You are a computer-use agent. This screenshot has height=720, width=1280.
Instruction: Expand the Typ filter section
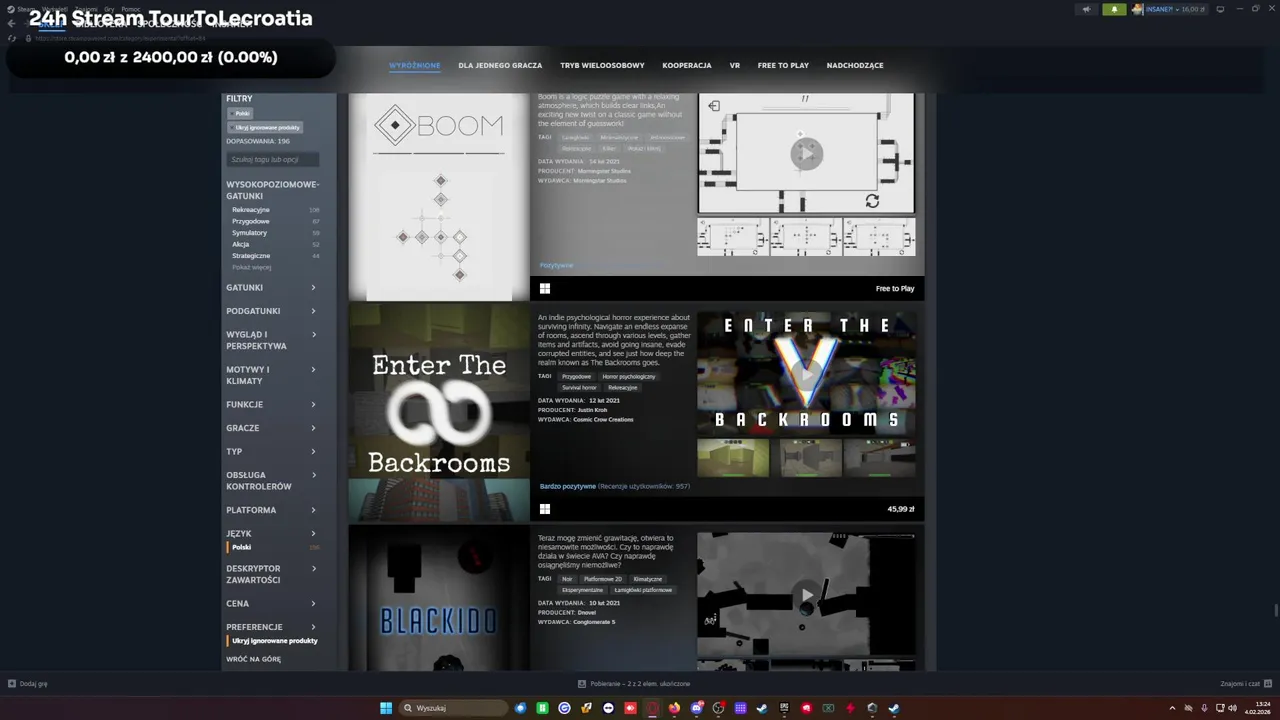pos(272,452)
